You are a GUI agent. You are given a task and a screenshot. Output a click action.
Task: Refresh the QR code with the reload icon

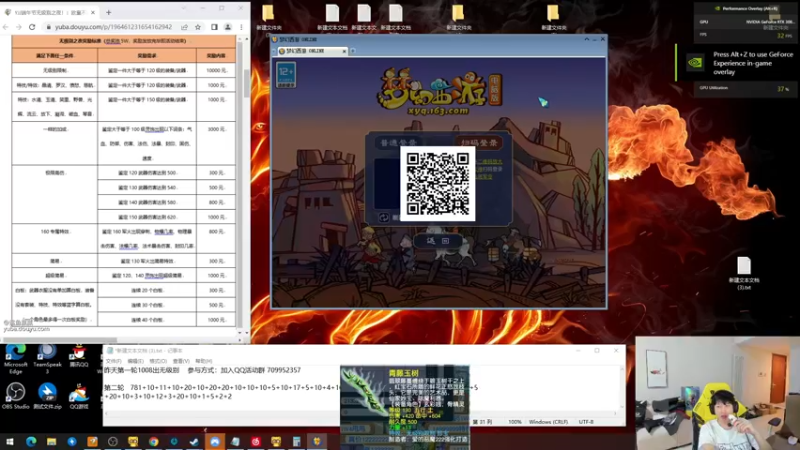click(384, 217)
